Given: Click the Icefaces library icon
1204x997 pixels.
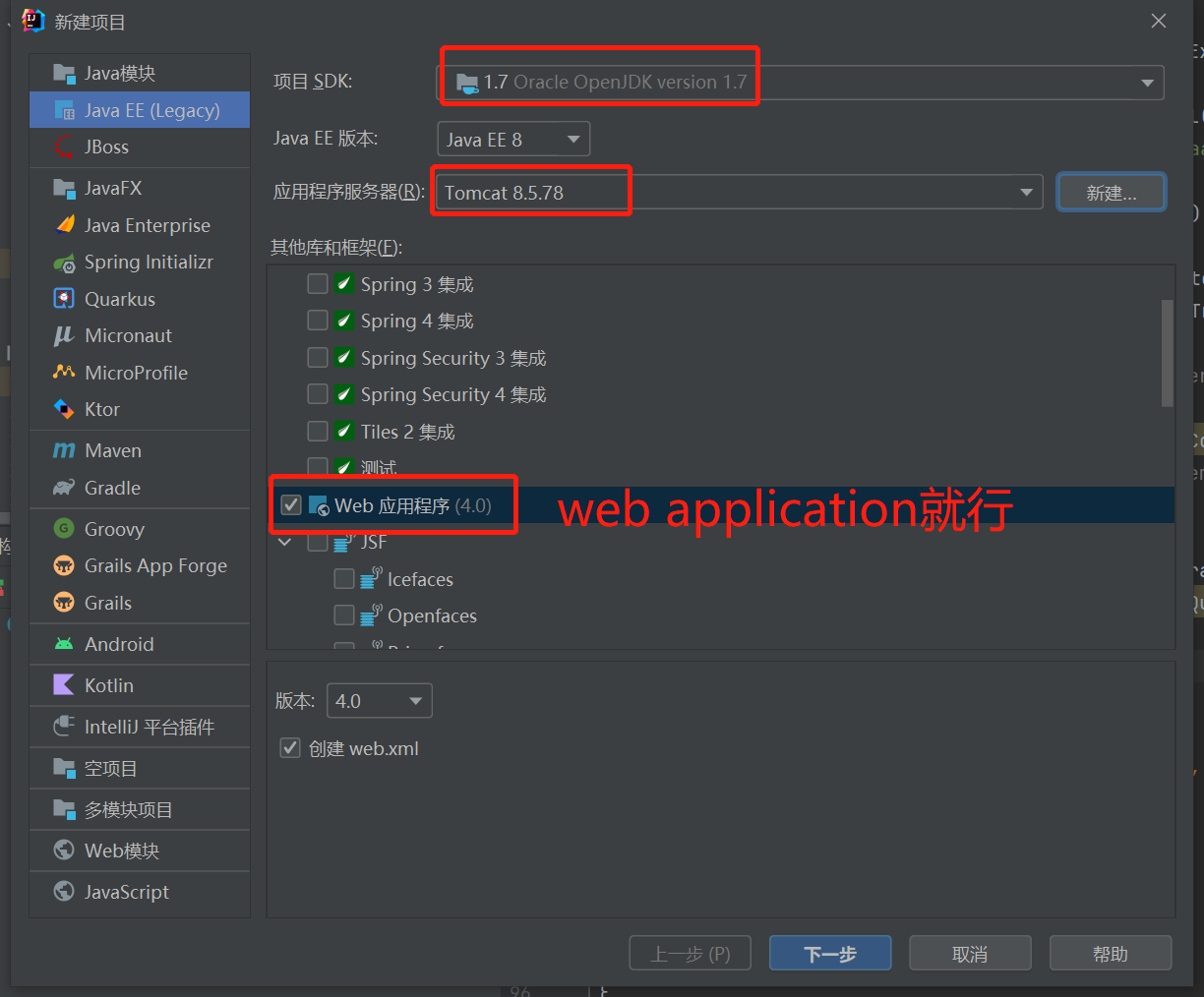Looking at the screenshot, I should point(371,578).
